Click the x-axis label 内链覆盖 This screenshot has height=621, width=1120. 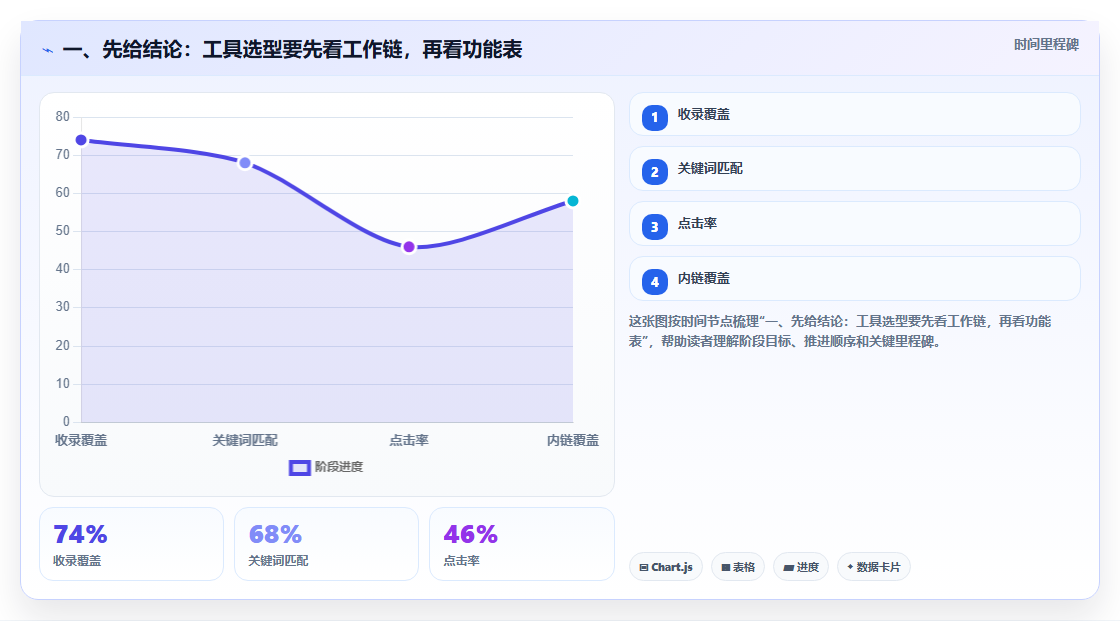click(573, 440)
